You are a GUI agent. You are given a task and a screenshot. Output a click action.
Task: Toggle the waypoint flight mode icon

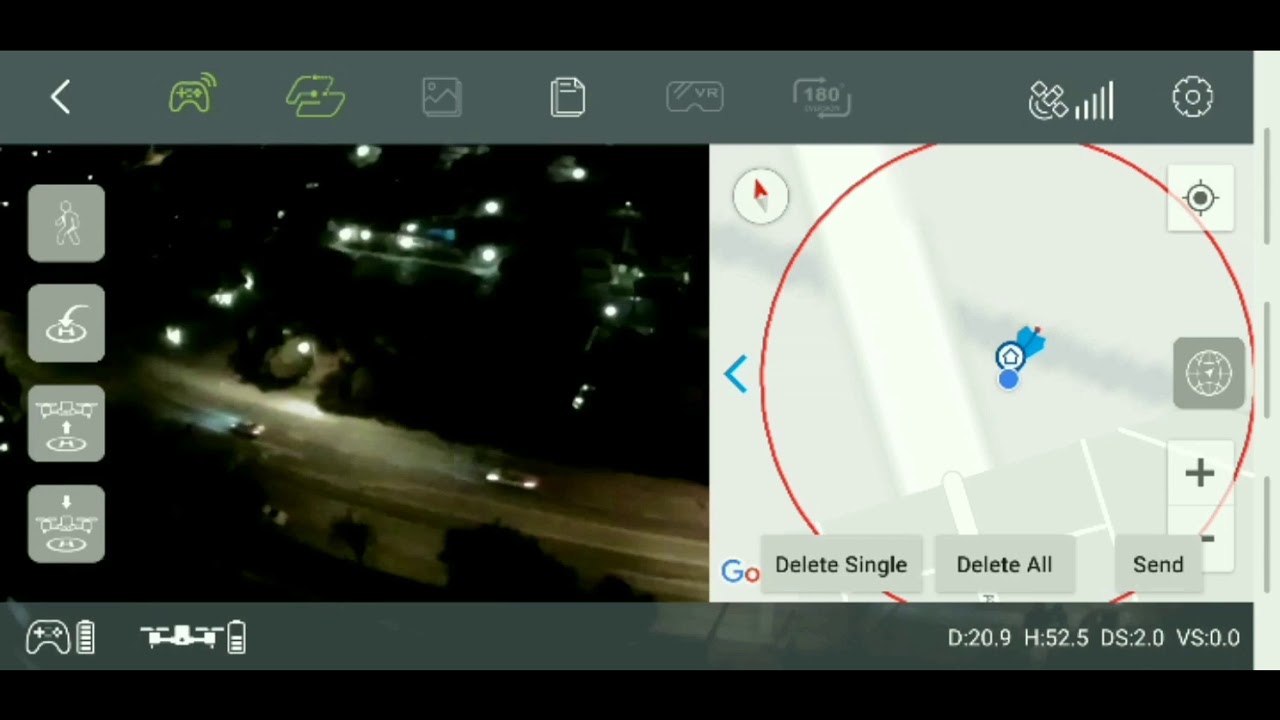(x=315, y=97)
